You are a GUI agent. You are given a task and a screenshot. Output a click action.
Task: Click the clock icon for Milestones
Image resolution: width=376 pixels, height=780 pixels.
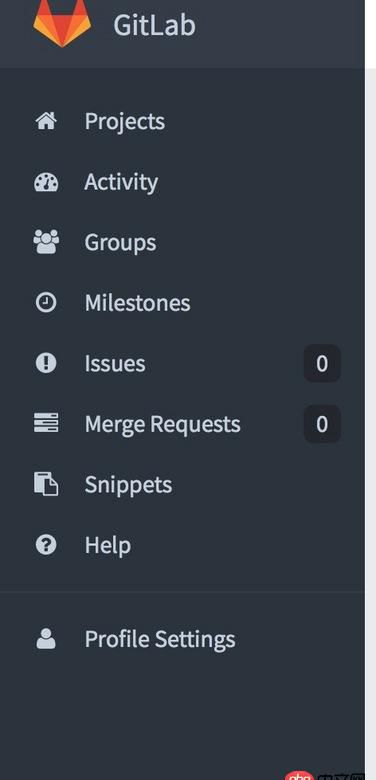tap(46, 302)
